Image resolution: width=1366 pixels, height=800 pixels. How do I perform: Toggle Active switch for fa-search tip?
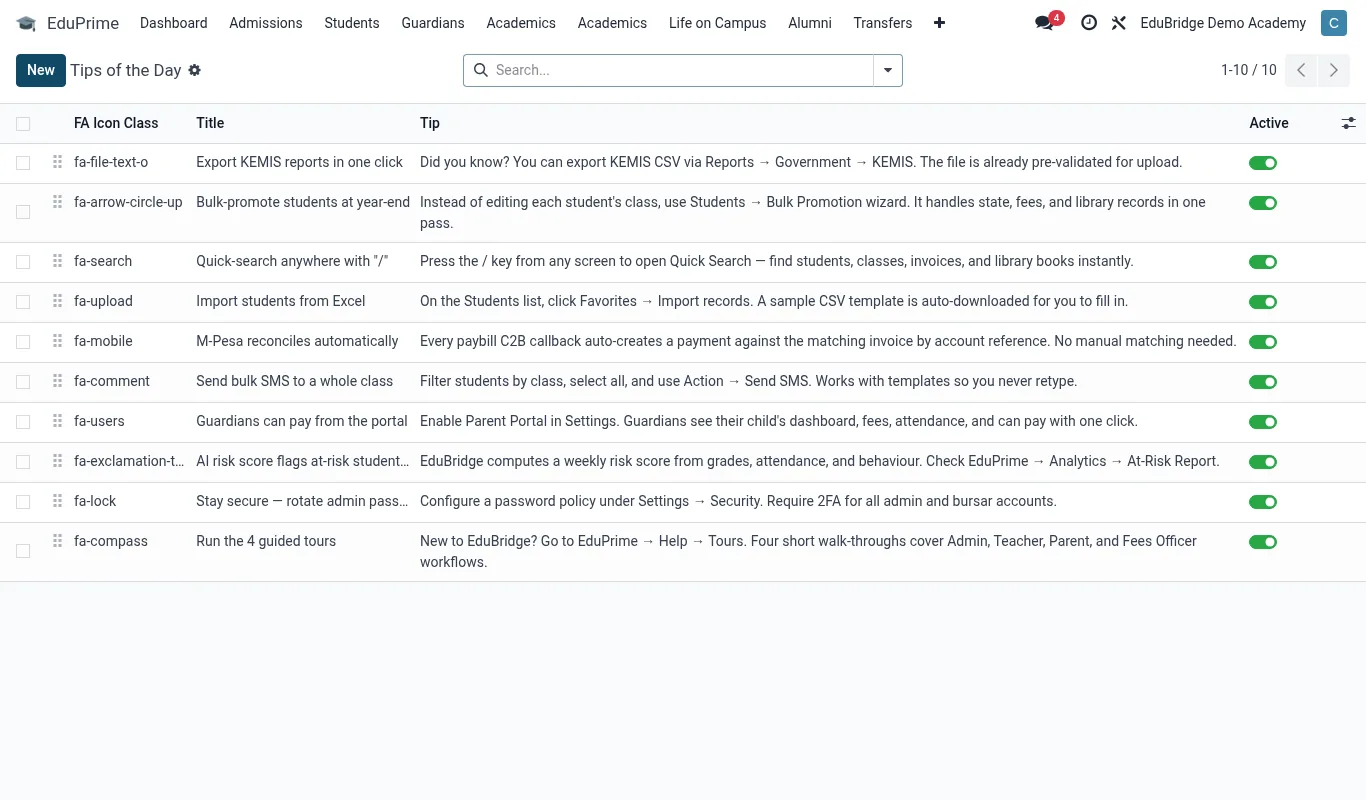(x=1263, y=262)
